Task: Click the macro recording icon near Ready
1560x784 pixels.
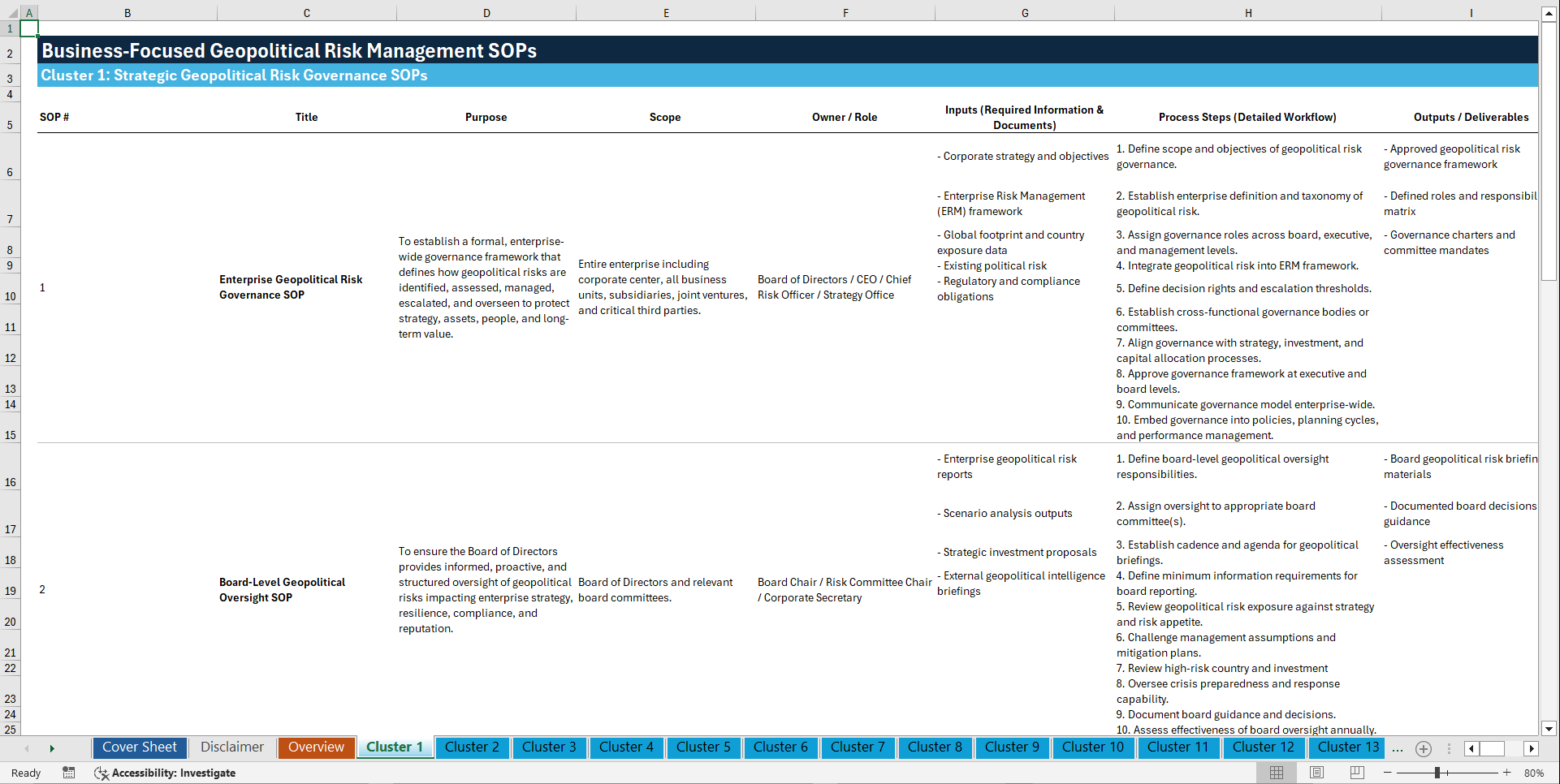Action: 69,773
